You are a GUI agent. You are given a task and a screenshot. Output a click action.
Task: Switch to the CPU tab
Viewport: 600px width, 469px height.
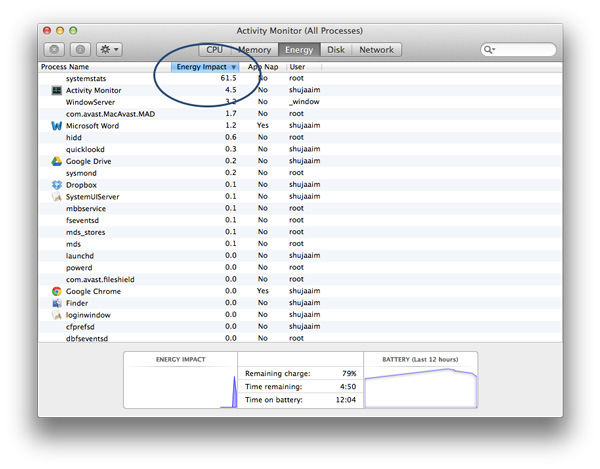[214, 50]
